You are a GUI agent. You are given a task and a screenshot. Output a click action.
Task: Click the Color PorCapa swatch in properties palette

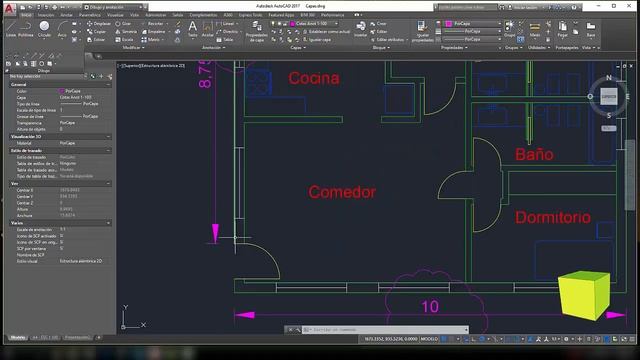click(62, 91)
